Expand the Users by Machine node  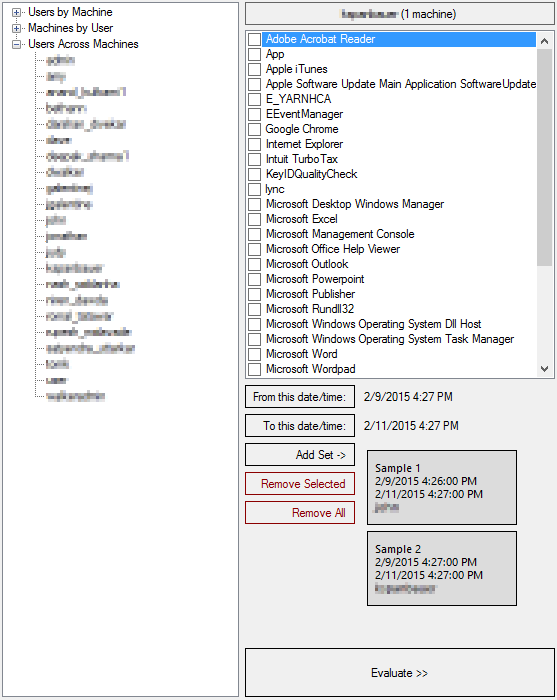pos(17,12)
